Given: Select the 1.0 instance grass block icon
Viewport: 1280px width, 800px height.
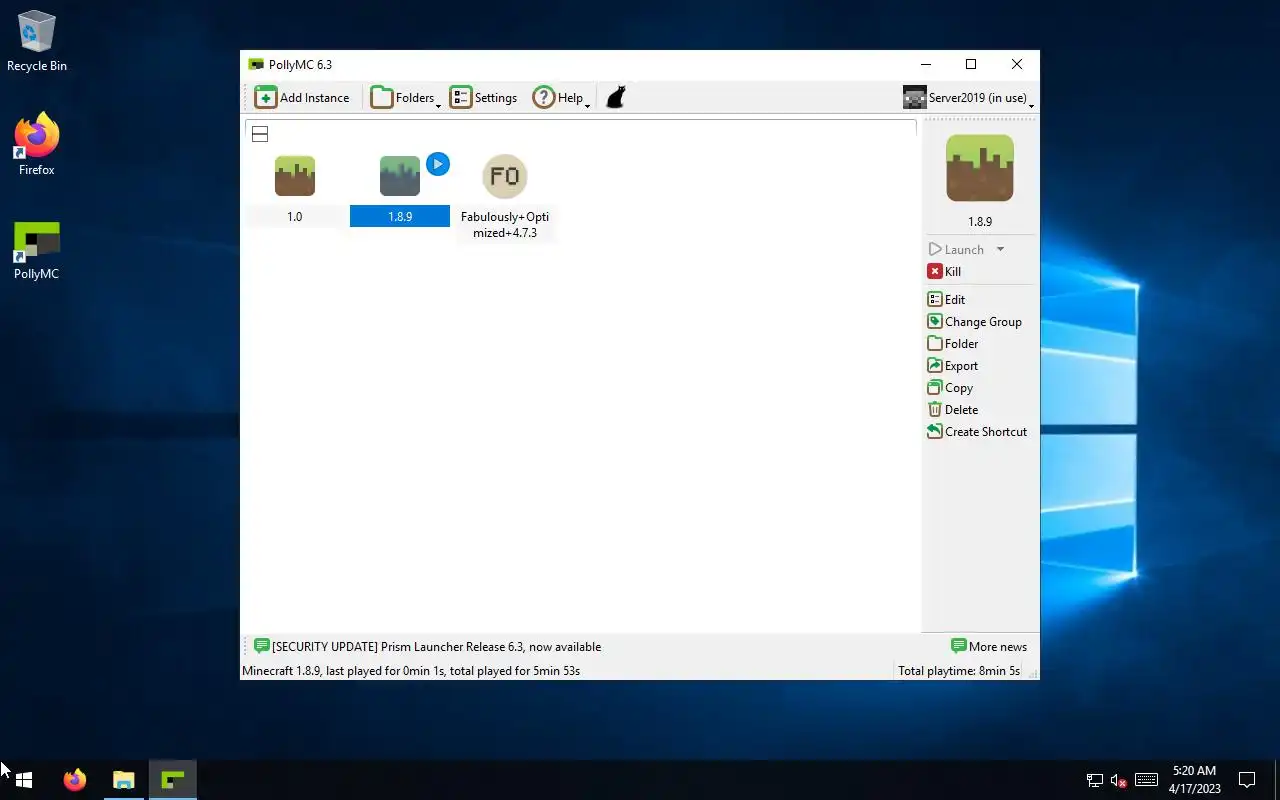Looking at the screenshot, I should (x=295, y=176).
